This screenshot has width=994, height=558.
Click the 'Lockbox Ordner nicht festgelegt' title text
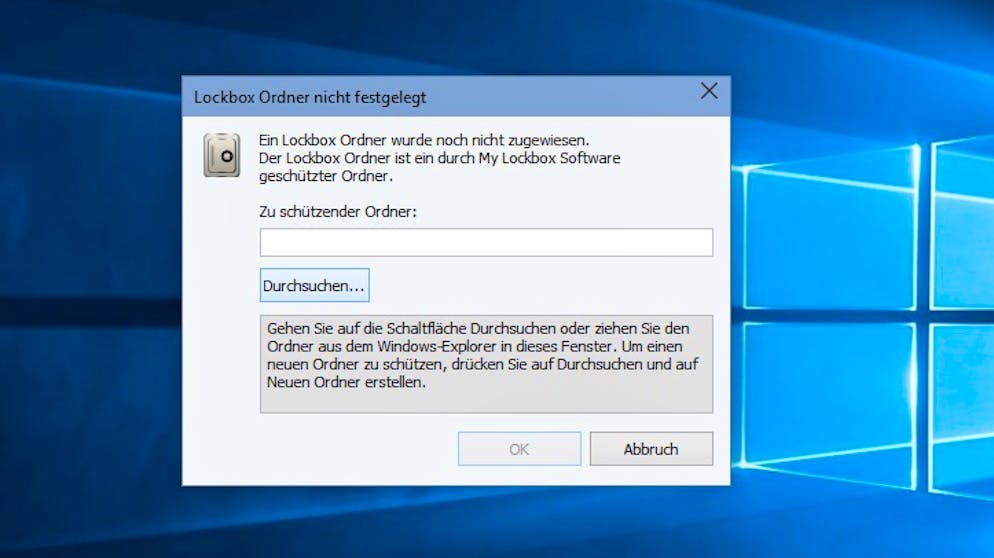click(x=310, y=98)
